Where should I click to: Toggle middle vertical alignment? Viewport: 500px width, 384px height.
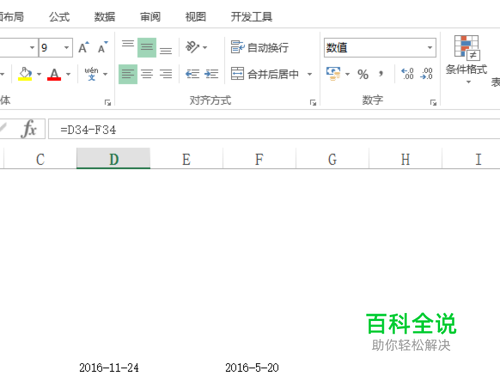coord(147,48)
